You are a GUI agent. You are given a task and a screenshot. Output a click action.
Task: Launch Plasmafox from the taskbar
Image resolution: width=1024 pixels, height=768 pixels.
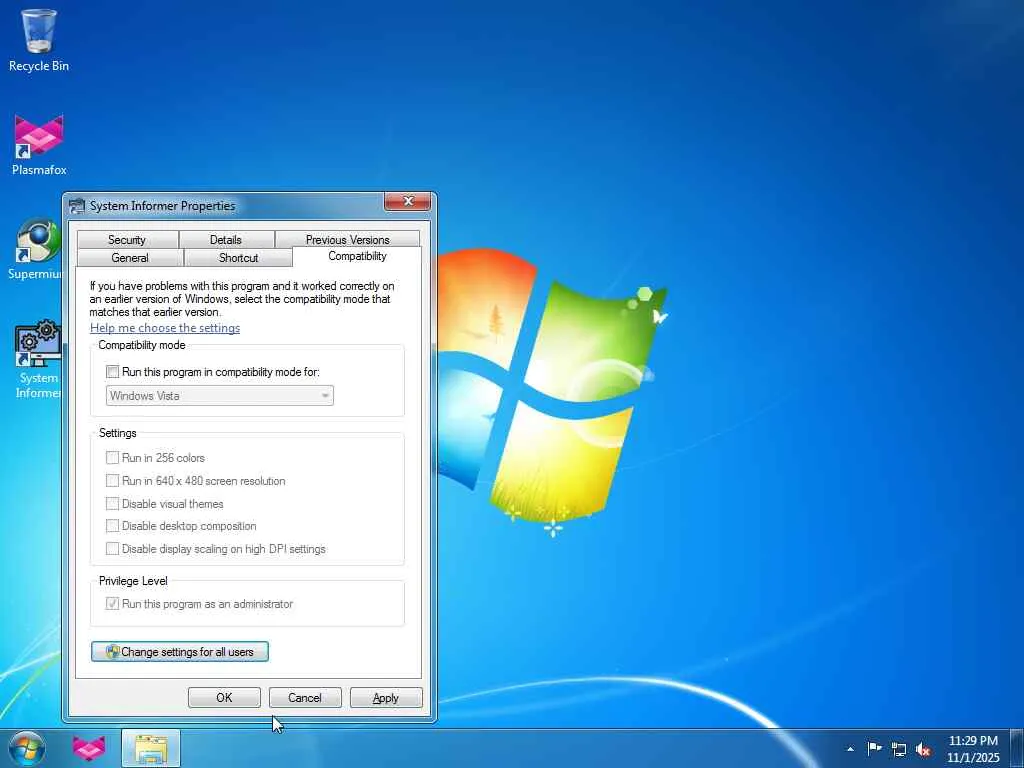[x=89, y=748]
